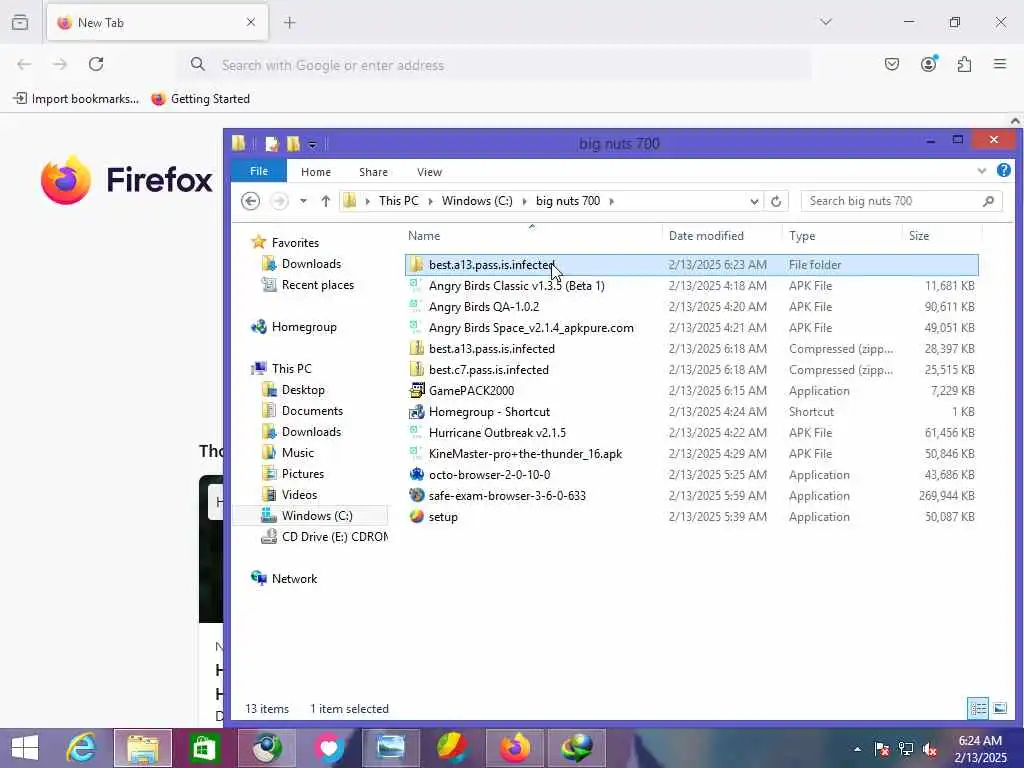Screen dimensions: 1024x768
Task: Open Import bookmarks link in bookmarks bar
Action: (76, 99)
